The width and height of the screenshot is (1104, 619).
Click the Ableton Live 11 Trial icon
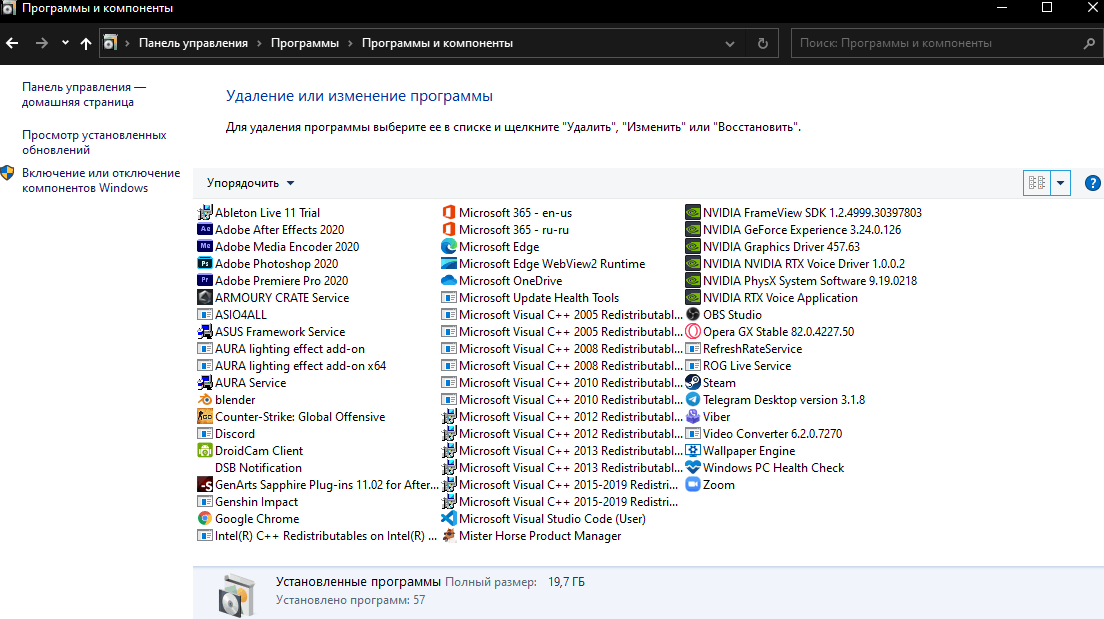tap(204, 213)
